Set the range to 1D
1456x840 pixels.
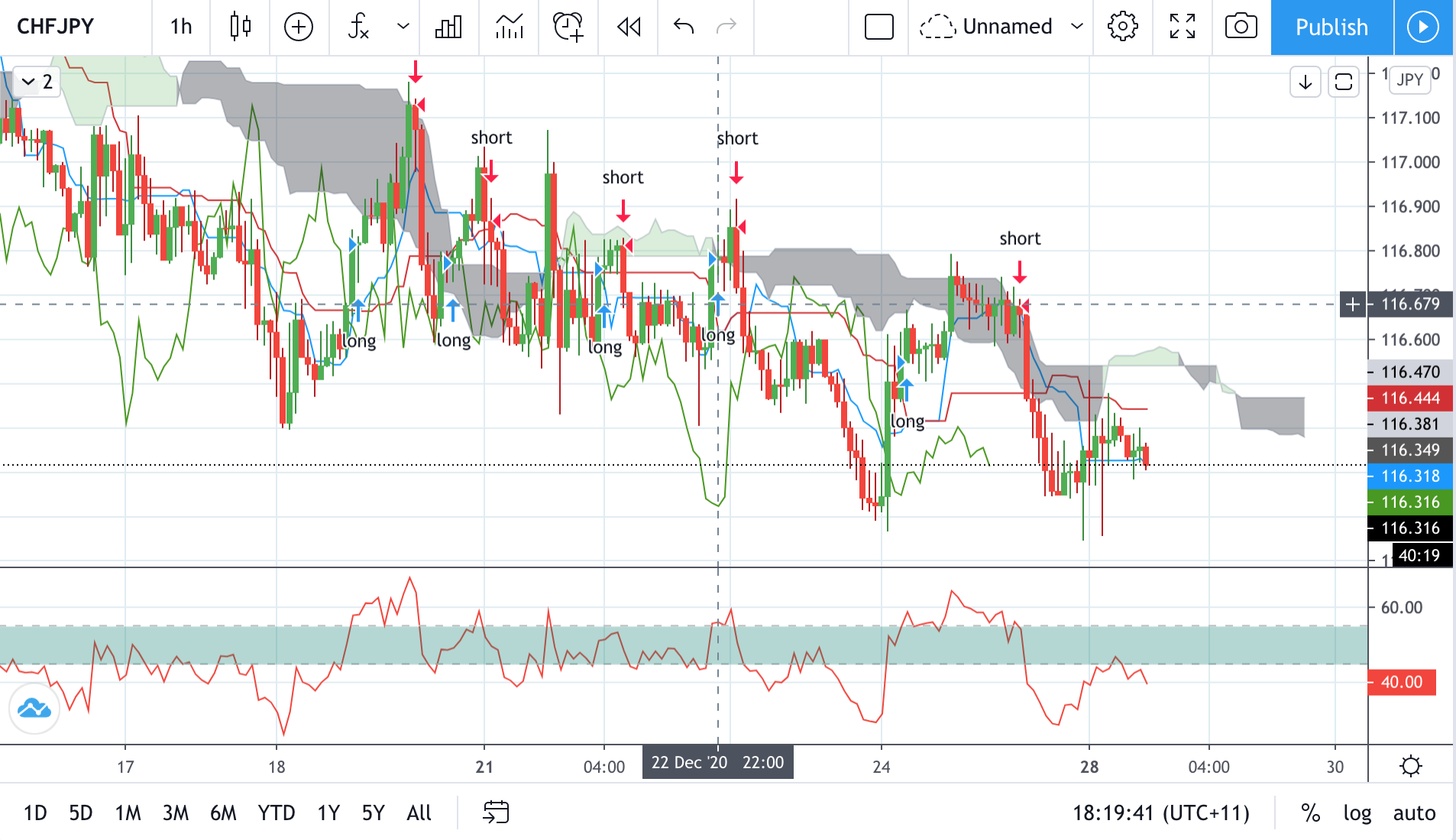tap(35, 813)
